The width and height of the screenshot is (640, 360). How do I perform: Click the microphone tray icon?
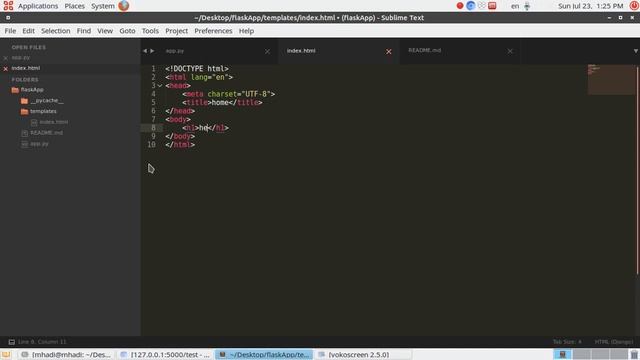click(x=527, y=6)
